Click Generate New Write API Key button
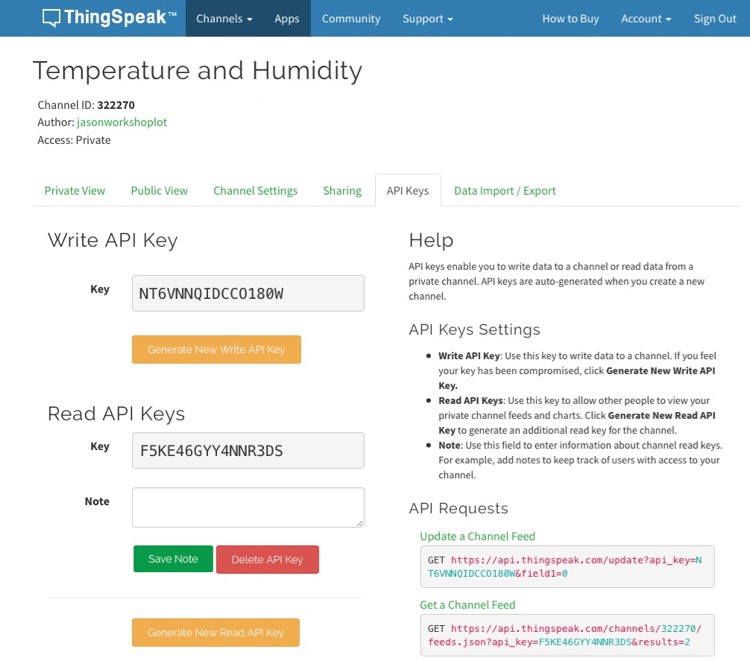This screenshot has width=750, height=664. (216, 349)
